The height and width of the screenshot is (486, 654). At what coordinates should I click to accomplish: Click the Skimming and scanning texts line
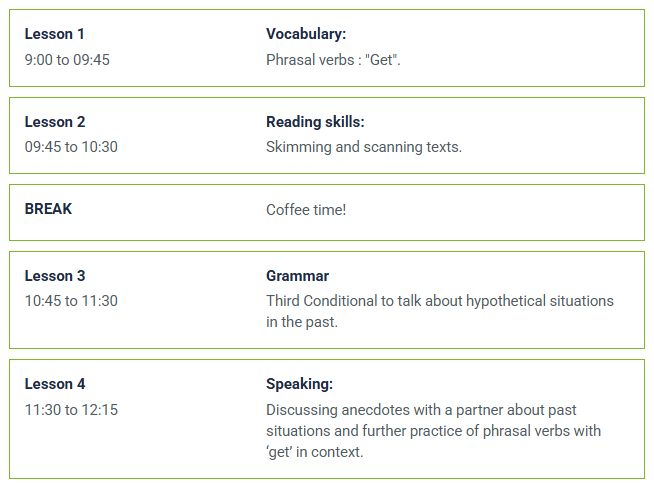tap(364, 147)
